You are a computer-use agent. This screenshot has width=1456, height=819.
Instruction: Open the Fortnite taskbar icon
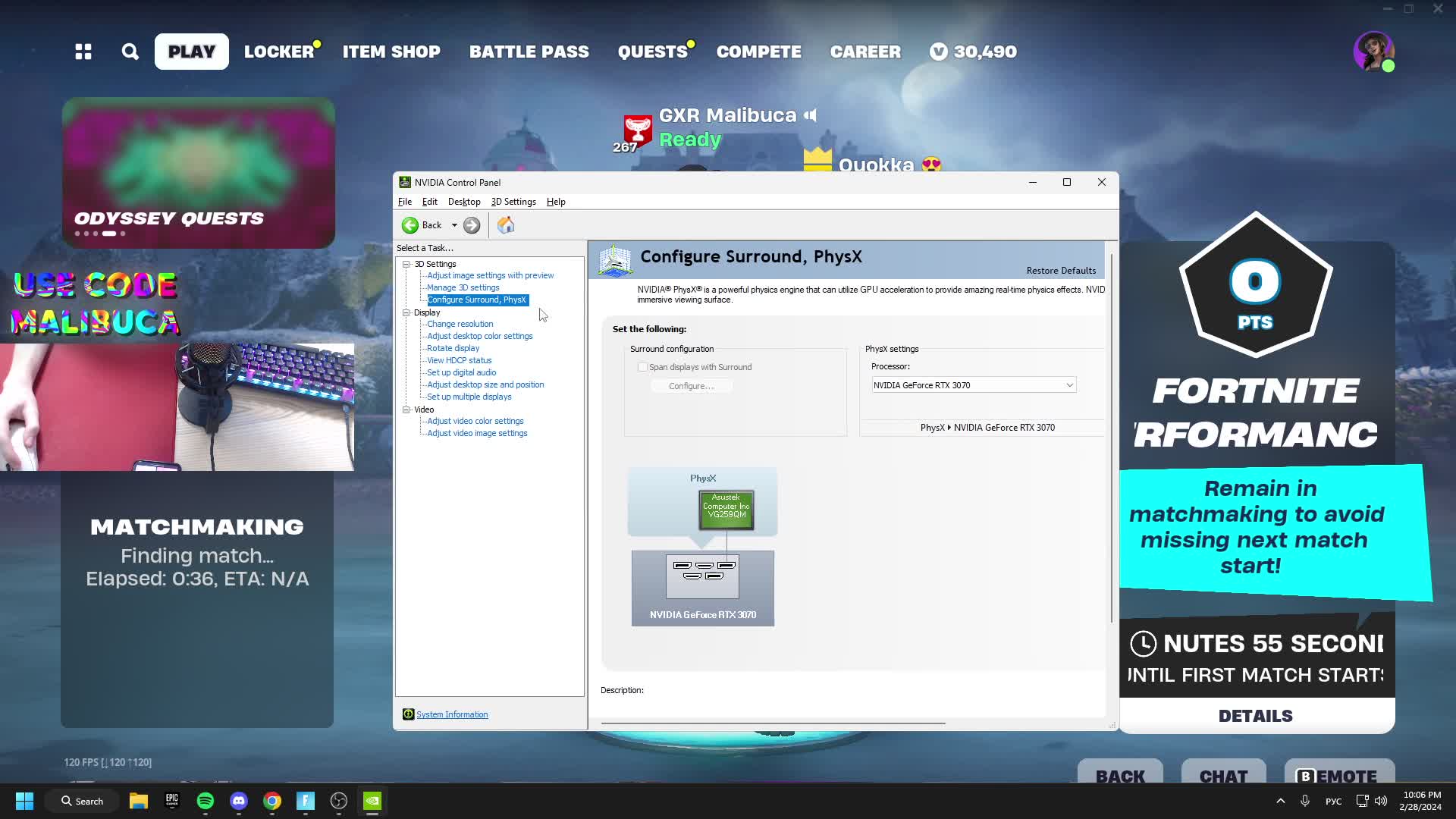coord(306,801)
